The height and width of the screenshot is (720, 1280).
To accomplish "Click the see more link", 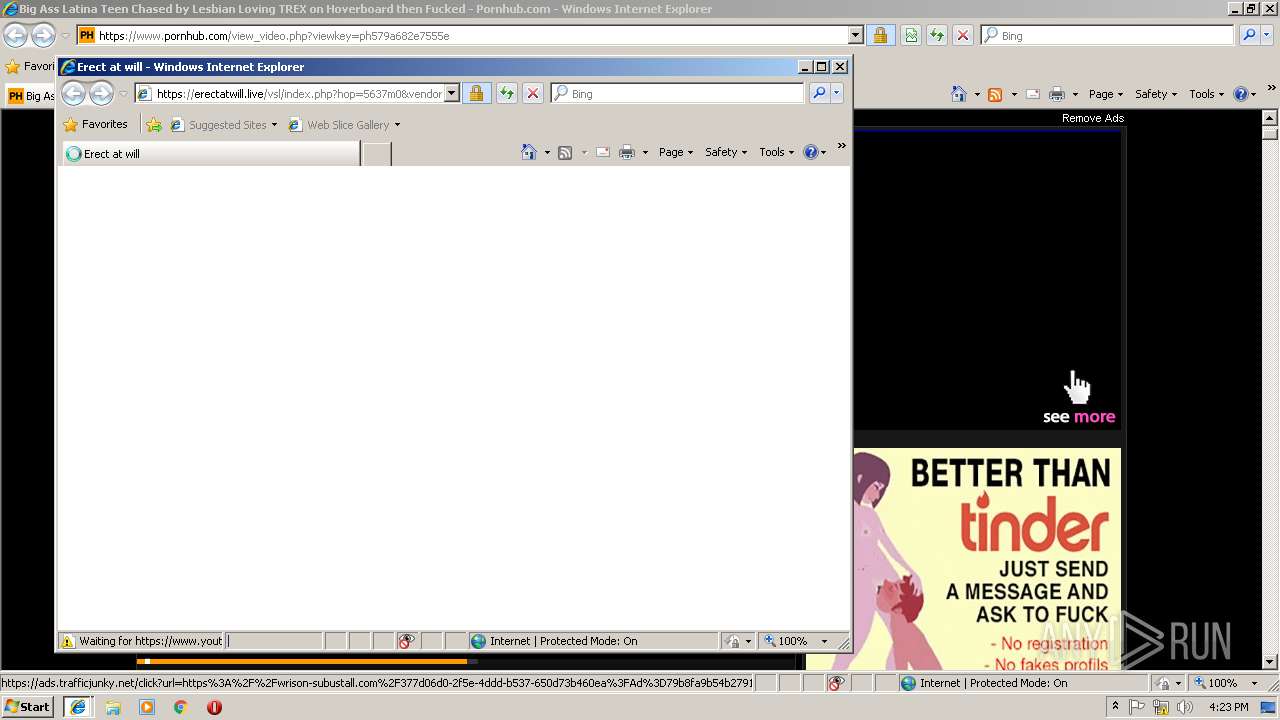I will pos(1078,417).
